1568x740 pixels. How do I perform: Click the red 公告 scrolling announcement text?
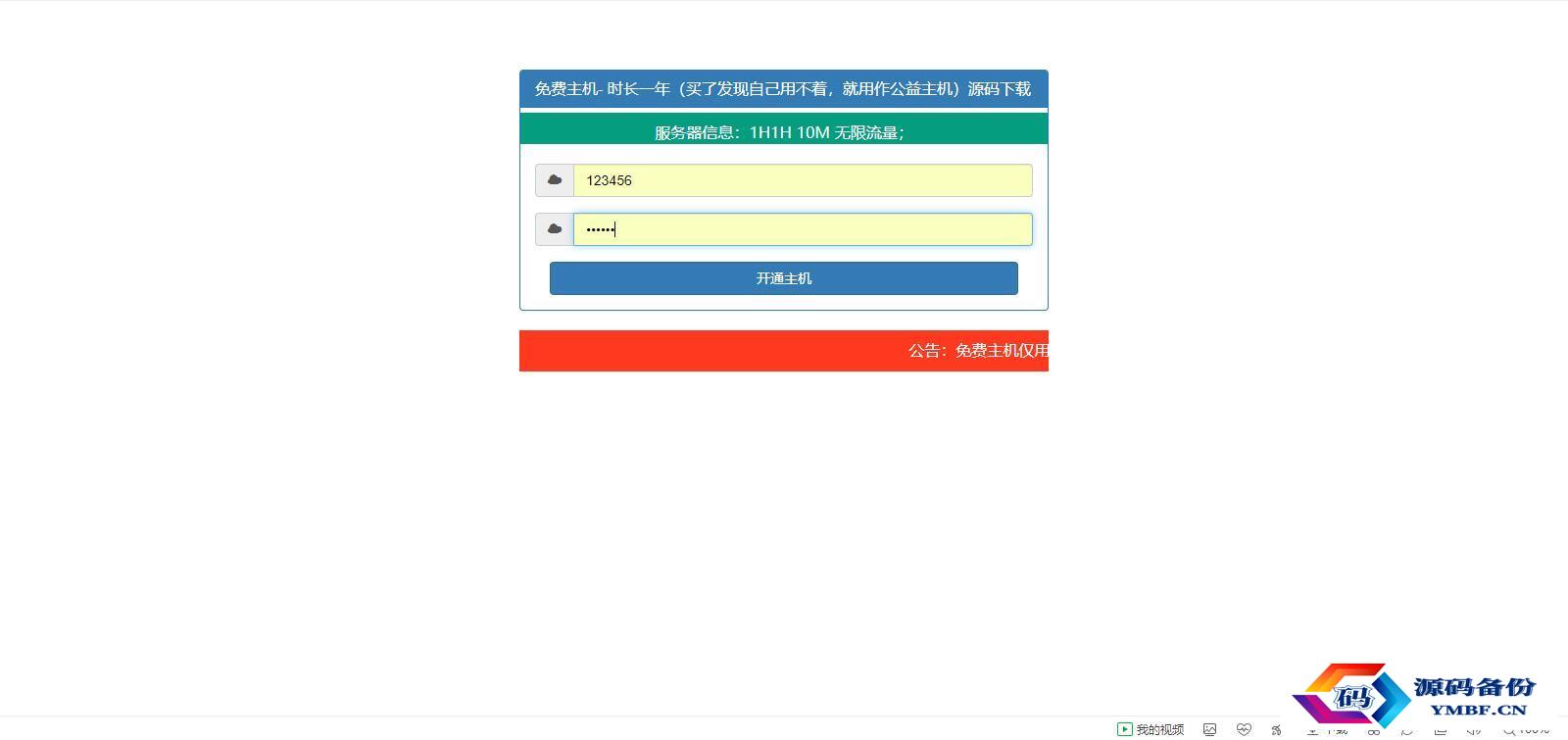978,351
